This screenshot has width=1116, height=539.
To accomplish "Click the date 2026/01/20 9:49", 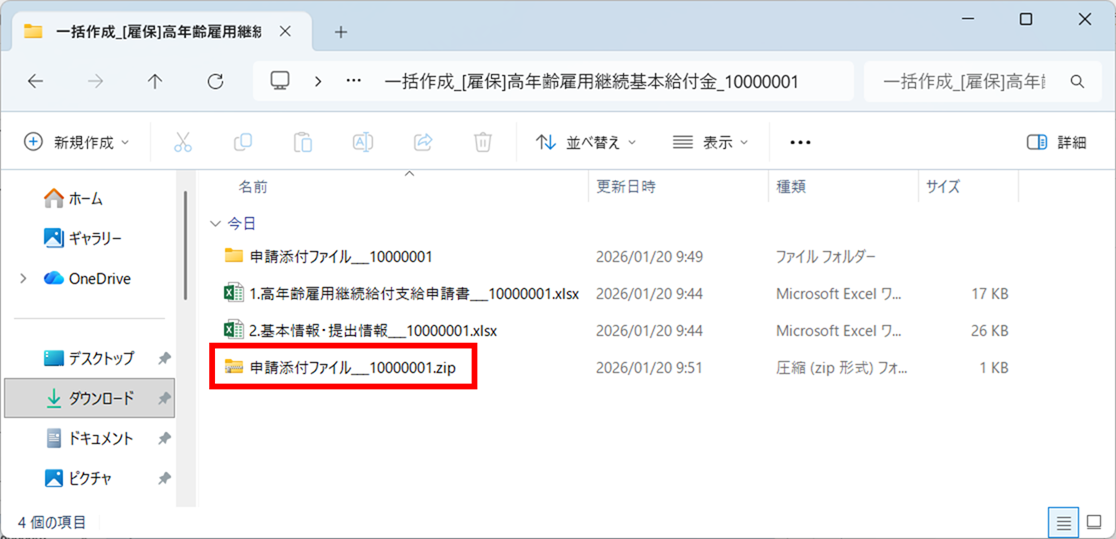I will click(649, 256).
